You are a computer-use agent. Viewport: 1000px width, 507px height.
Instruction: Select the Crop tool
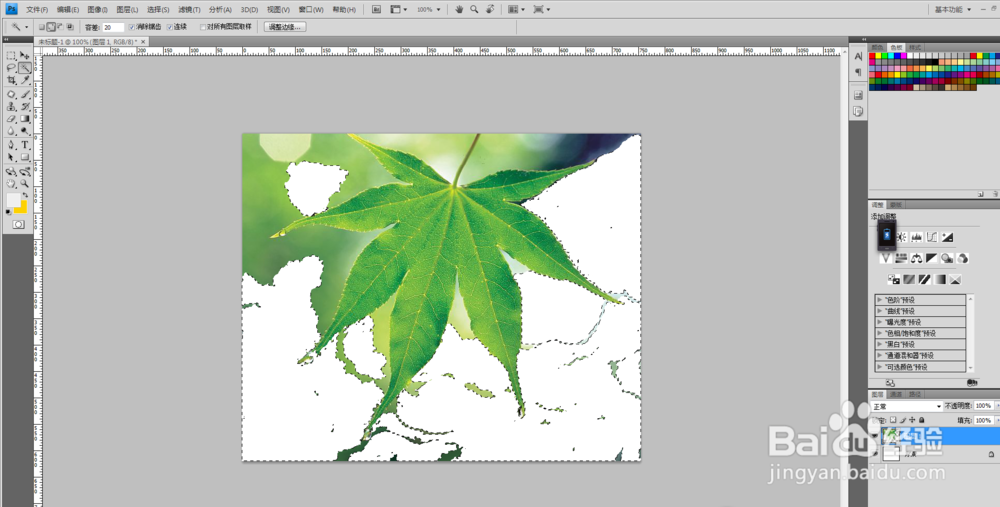tap(11, 80)
